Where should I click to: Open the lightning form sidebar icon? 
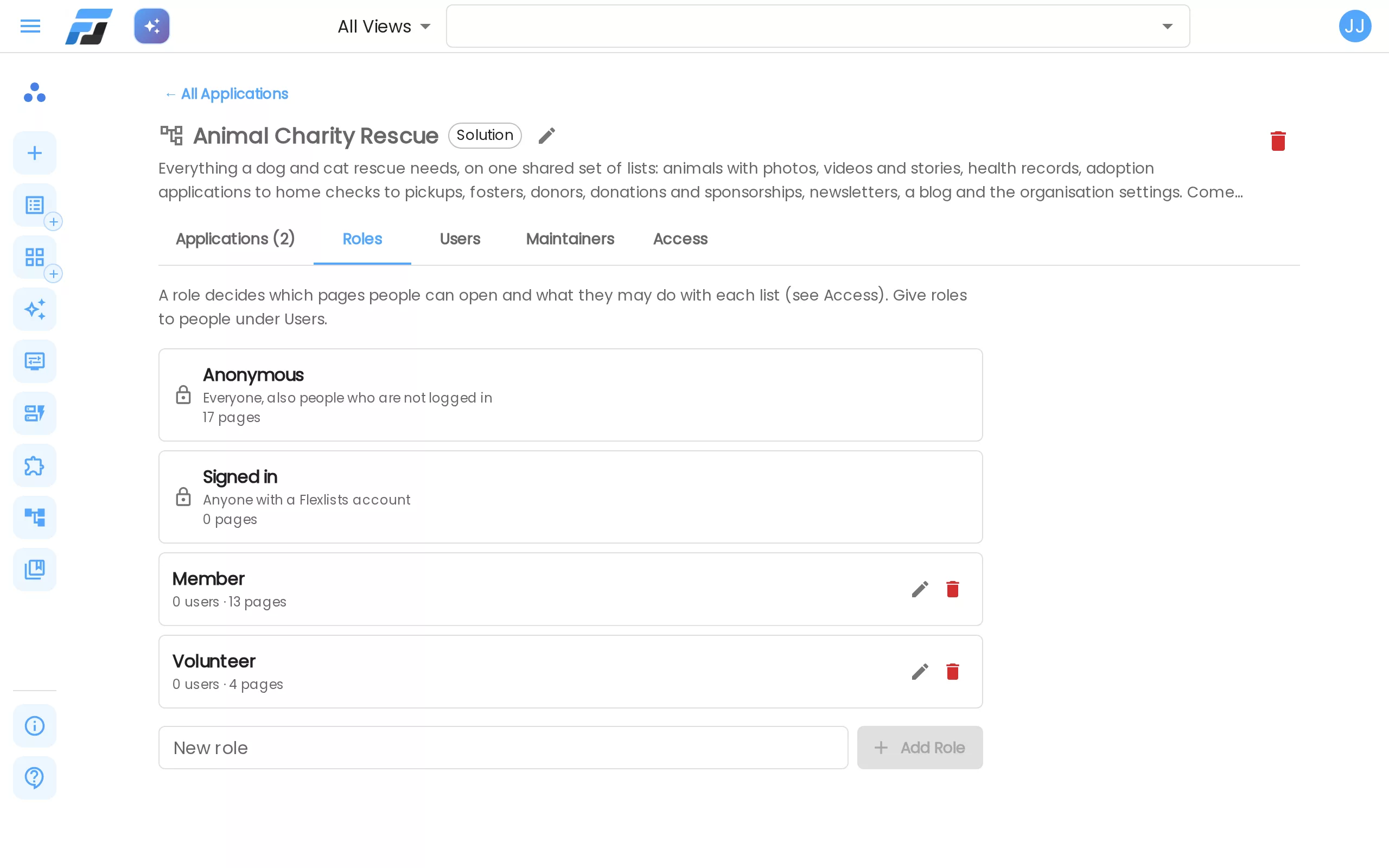pos(34,413)
